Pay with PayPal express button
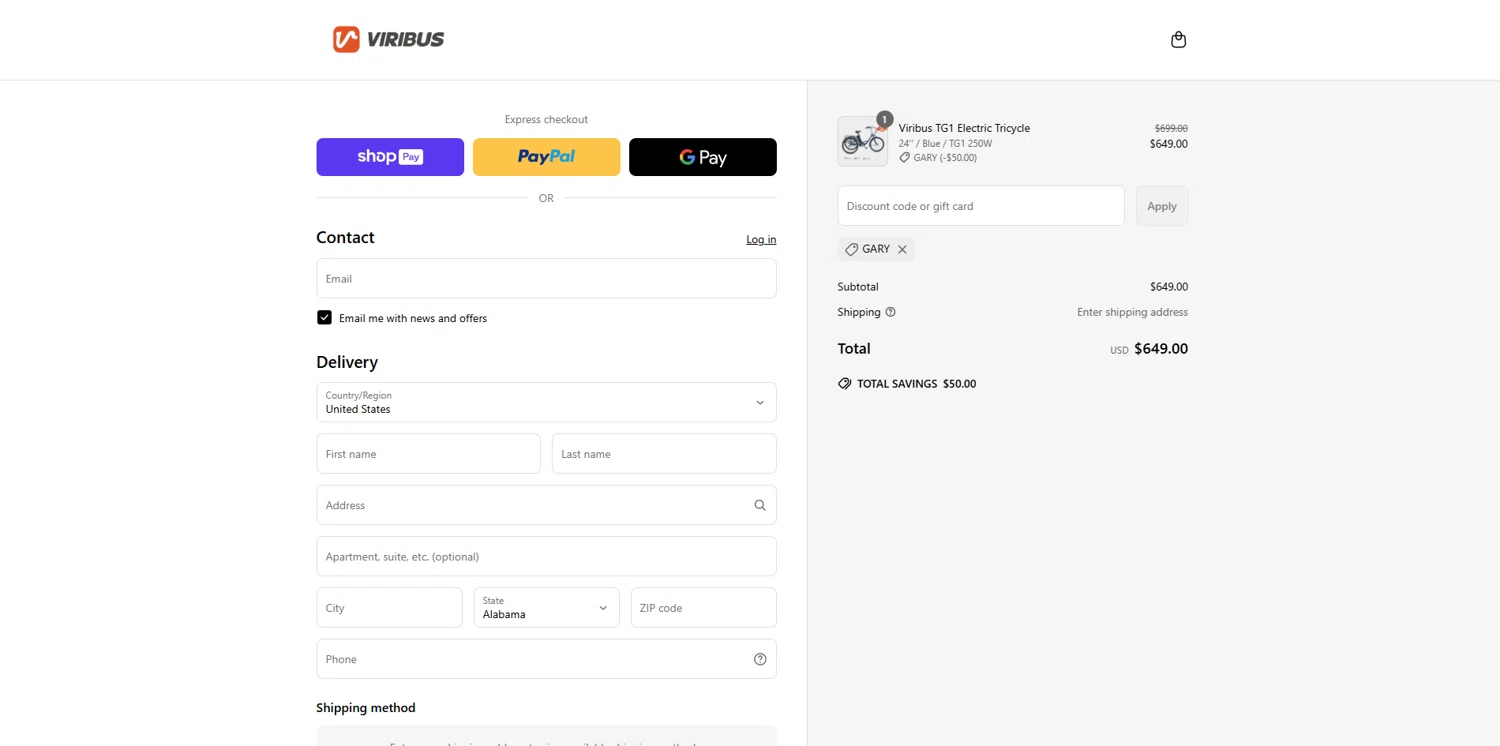Screen dimensions: 1500x746 (x=546, y=157)
